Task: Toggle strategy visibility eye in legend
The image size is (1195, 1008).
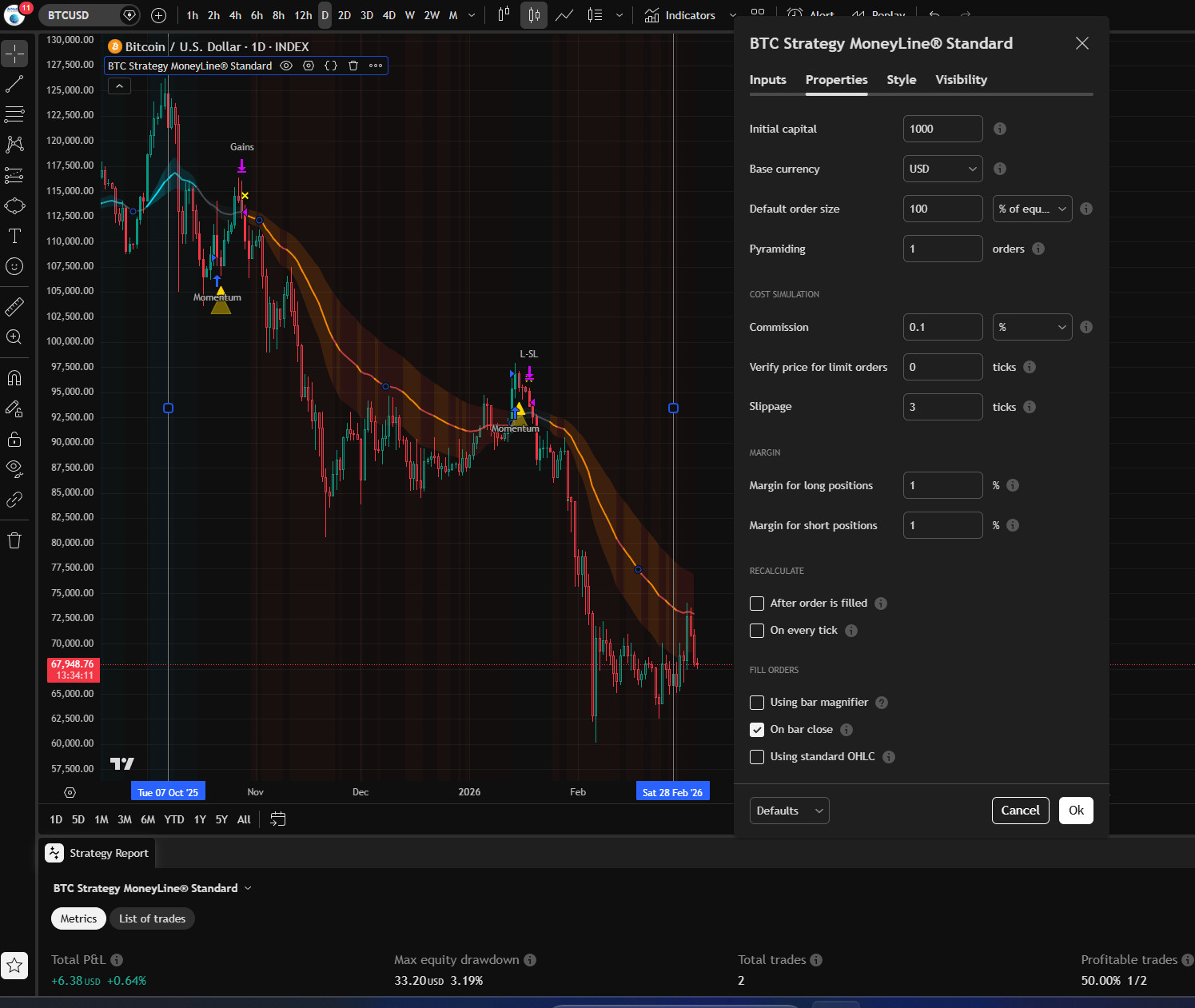Action: tap(286, 66)
